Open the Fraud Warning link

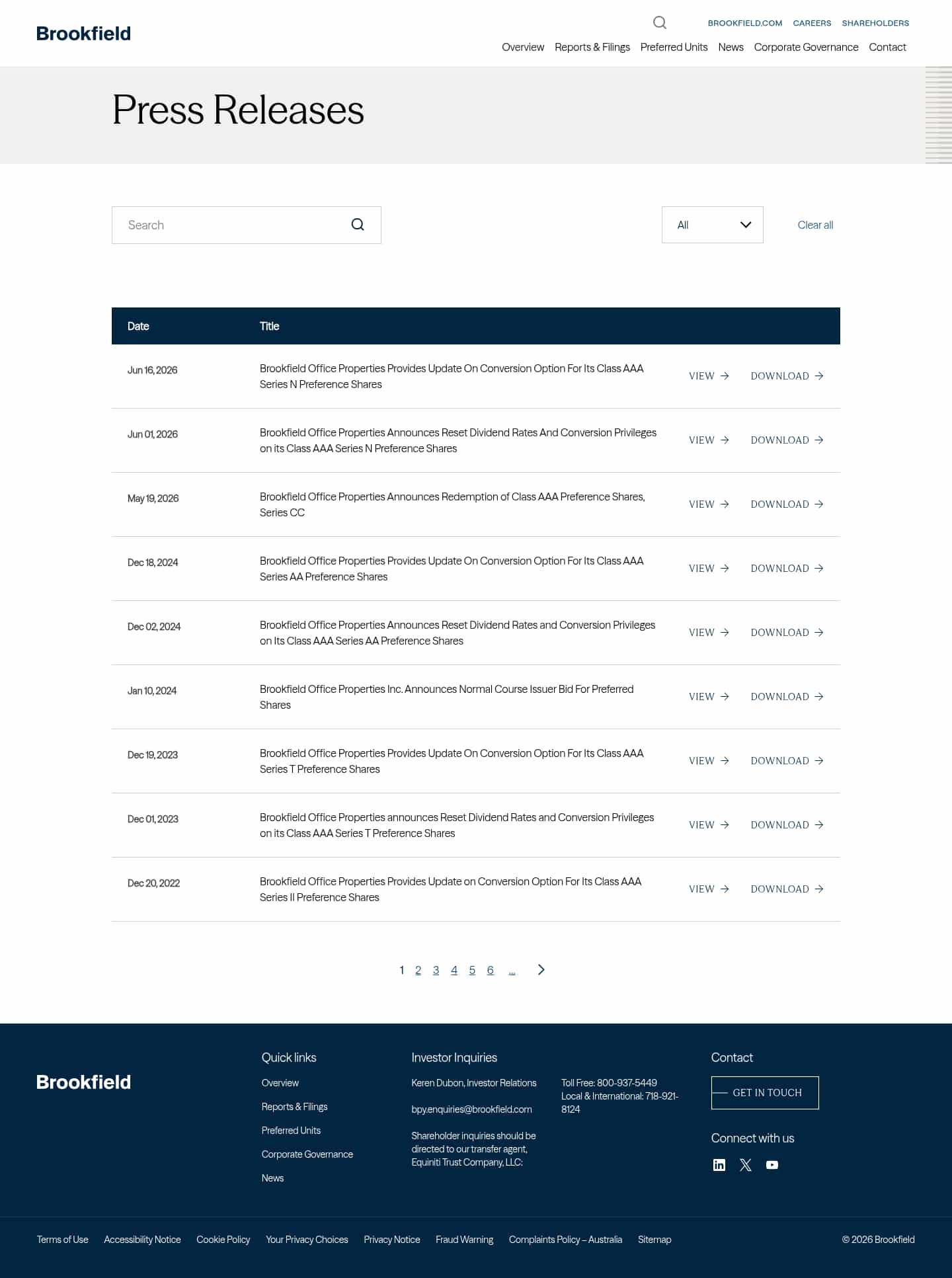(x=464, y=1240)
